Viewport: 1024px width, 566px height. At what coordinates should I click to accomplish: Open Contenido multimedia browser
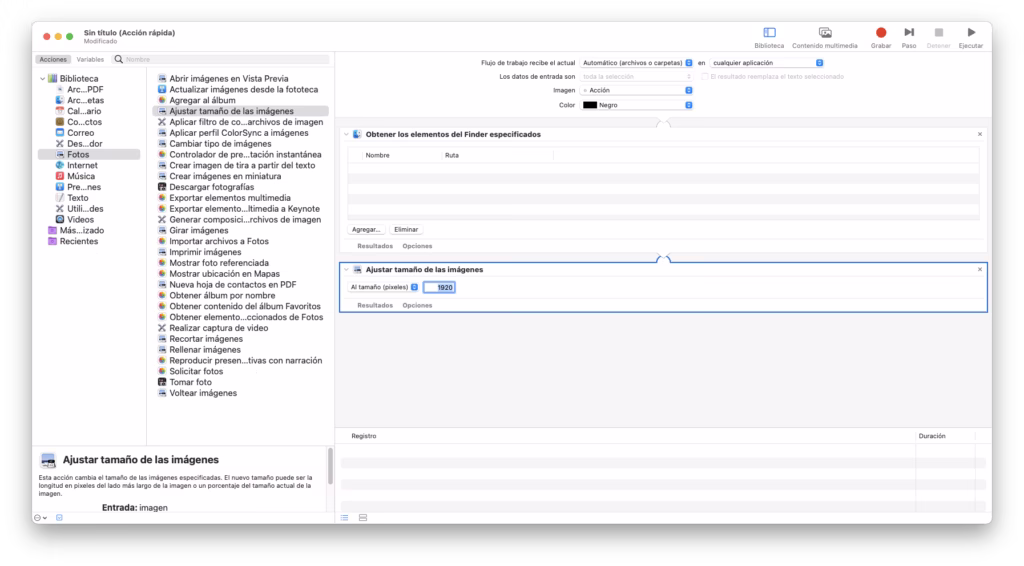pos(824,33)
